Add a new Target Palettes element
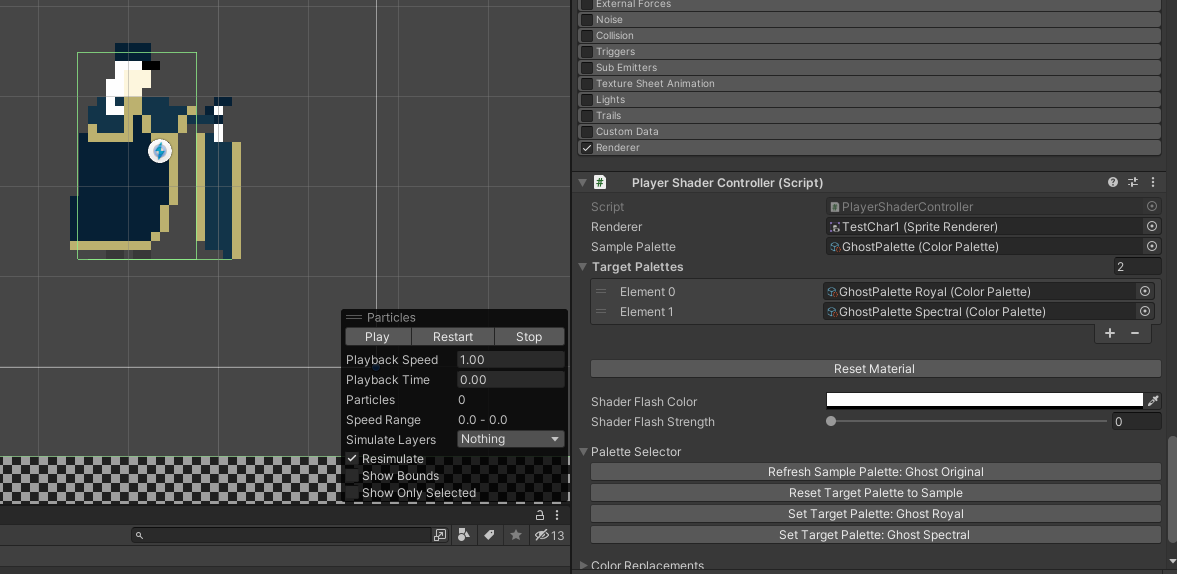Image resolution: width=1177 pixels, height=574 pixels. [x=1110, y=333]
